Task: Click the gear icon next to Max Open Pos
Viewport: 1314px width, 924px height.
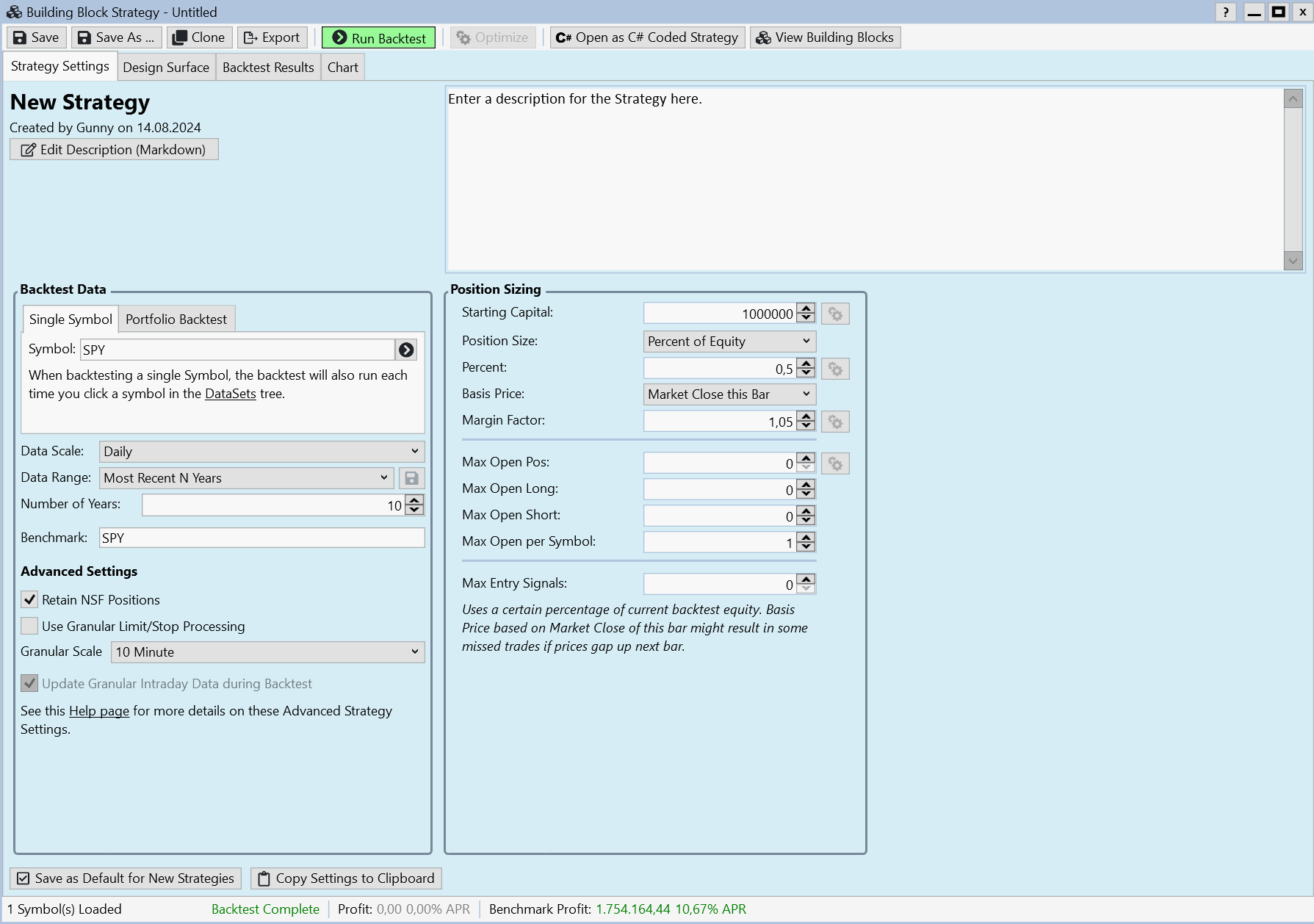Action: [835, 463]
